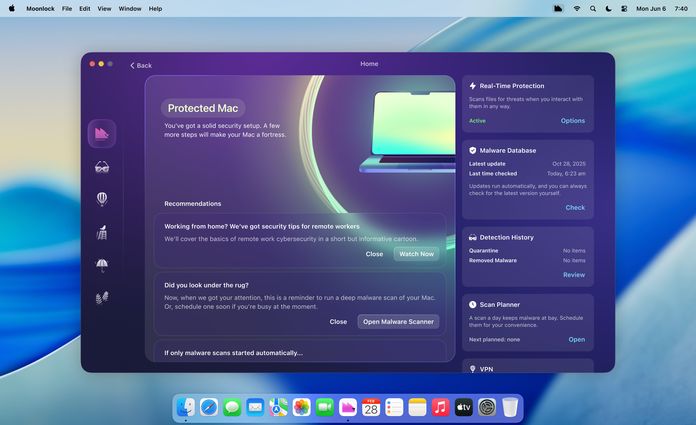
Task: Click Watch Now for remote work tips
Action: click(416, 254)
